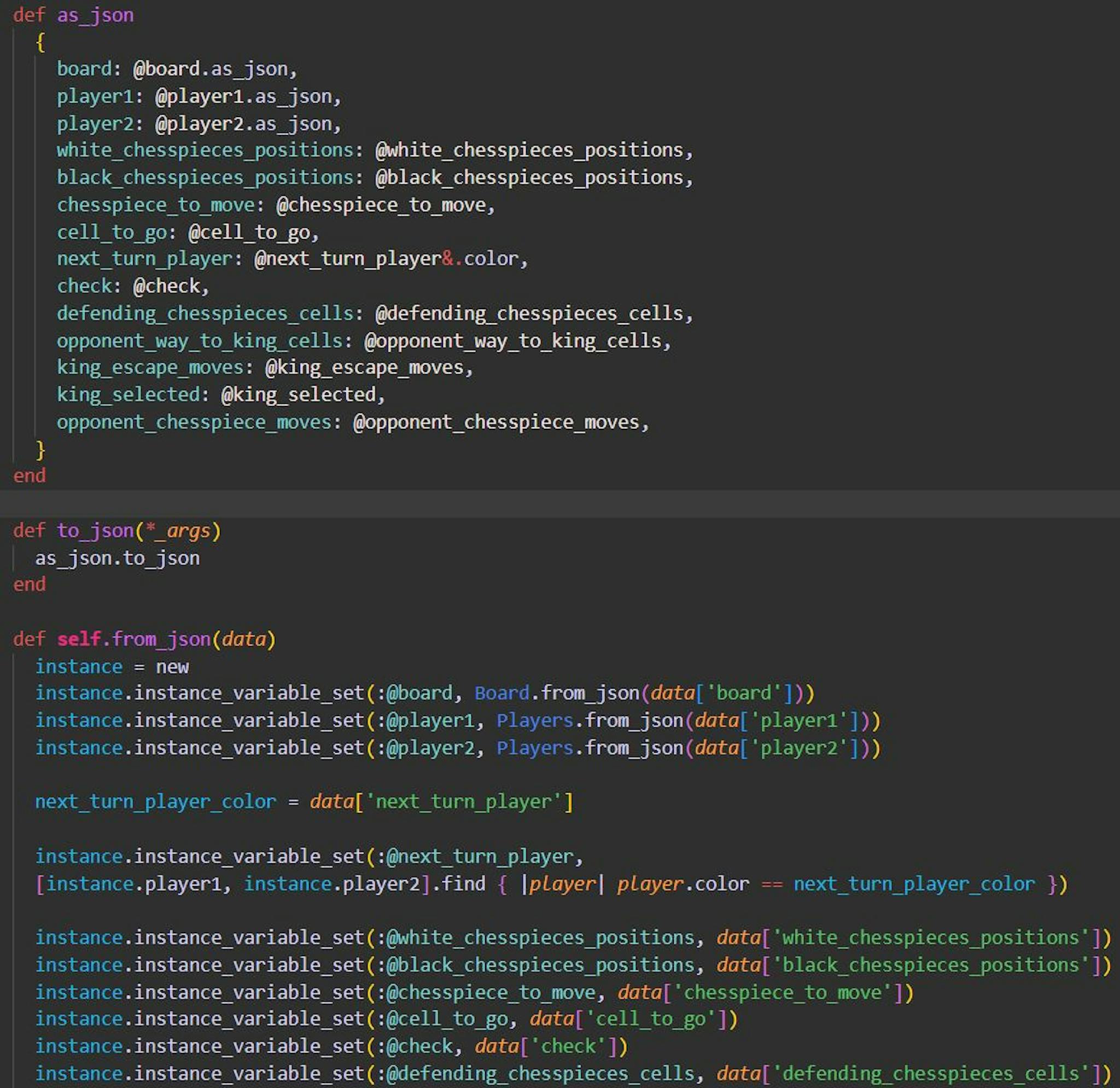Click the :@check symbol
The width and height of the screenshot is (1120, 1088).
pos(415,1046)
